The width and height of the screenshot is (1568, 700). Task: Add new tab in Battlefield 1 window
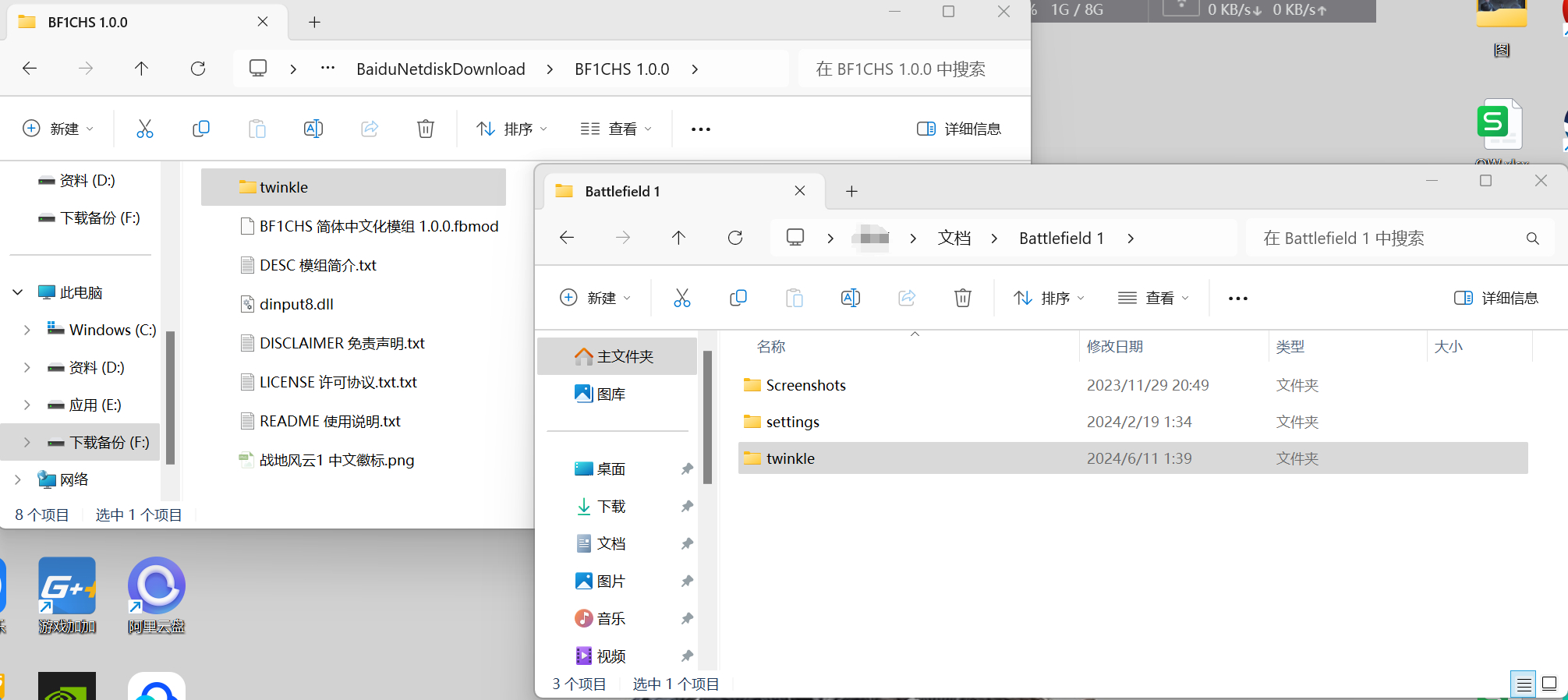point(851,191)
